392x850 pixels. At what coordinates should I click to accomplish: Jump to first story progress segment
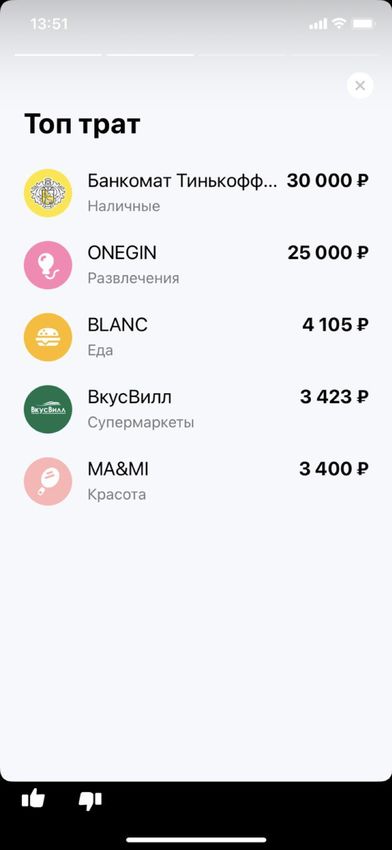pyautogui.click(x=58, y=55)
